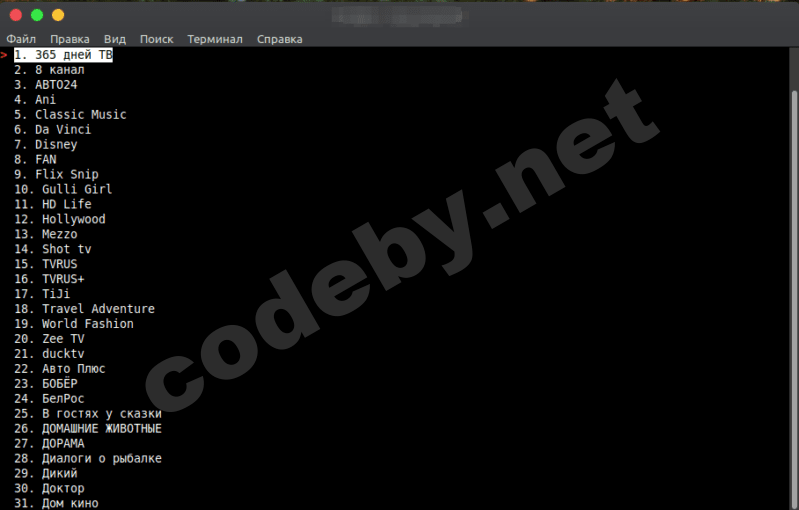799x510 pixels.
Task: Select channel 13. Mezzo
Action: click(46, 234)
